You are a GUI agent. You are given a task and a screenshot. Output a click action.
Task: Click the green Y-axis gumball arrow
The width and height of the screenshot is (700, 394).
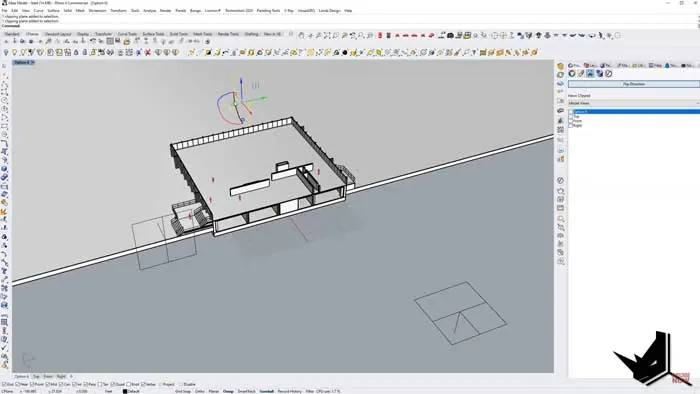coord(263,98)
